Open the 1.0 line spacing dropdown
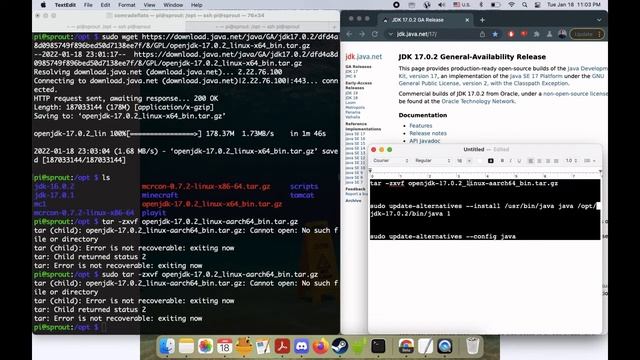Viewport: 640px width, 360px height. (x=571, y=161)
